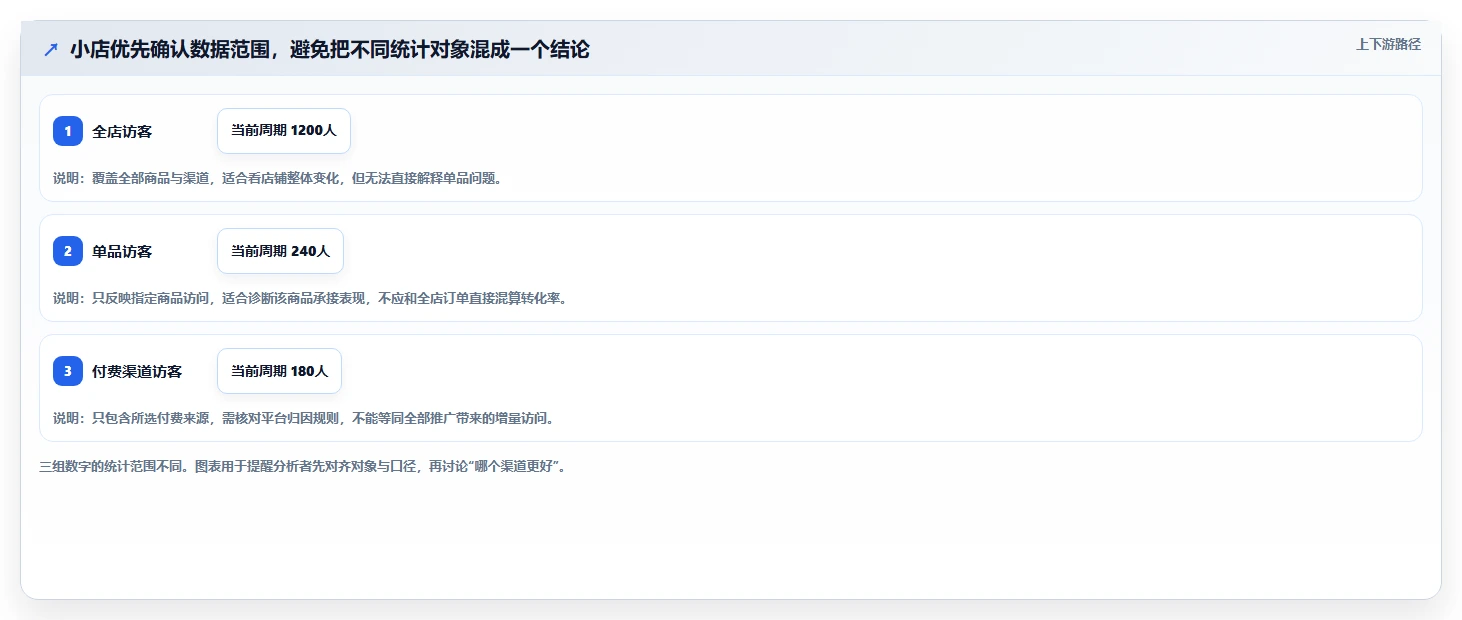The height and width of the screenshot is (620, 1462).
Task: Select the 付费渠道访客 label
Action: point(137,371)
